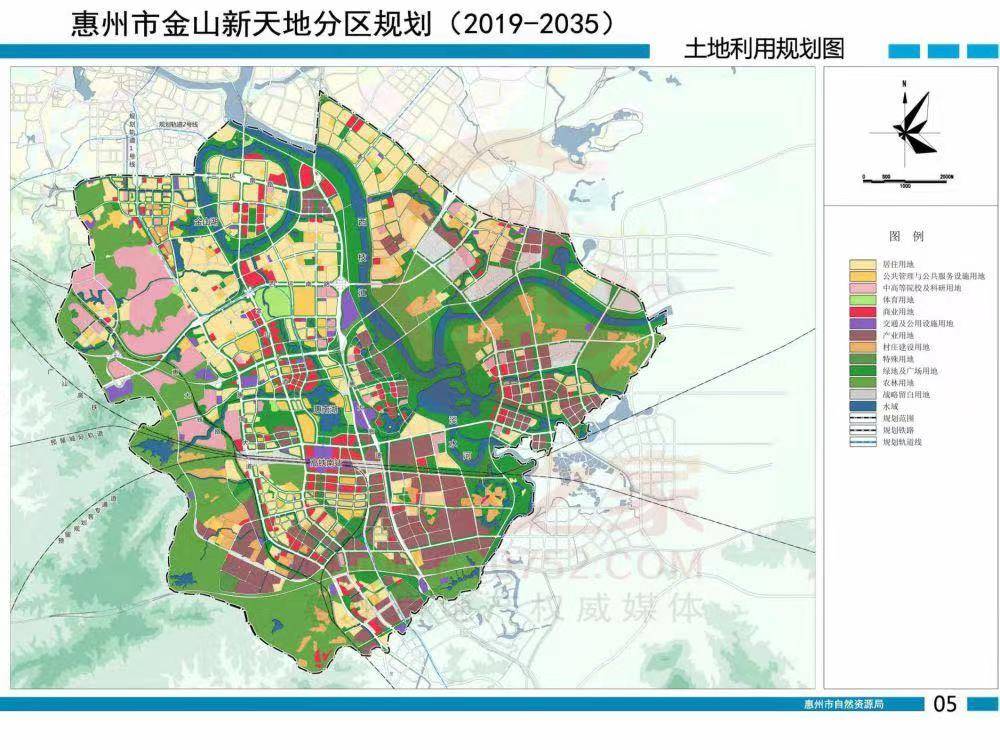Click the 产业用地 legend label
The height and width of the screenshot is (750, 1000).
click(x=898, y=335)
